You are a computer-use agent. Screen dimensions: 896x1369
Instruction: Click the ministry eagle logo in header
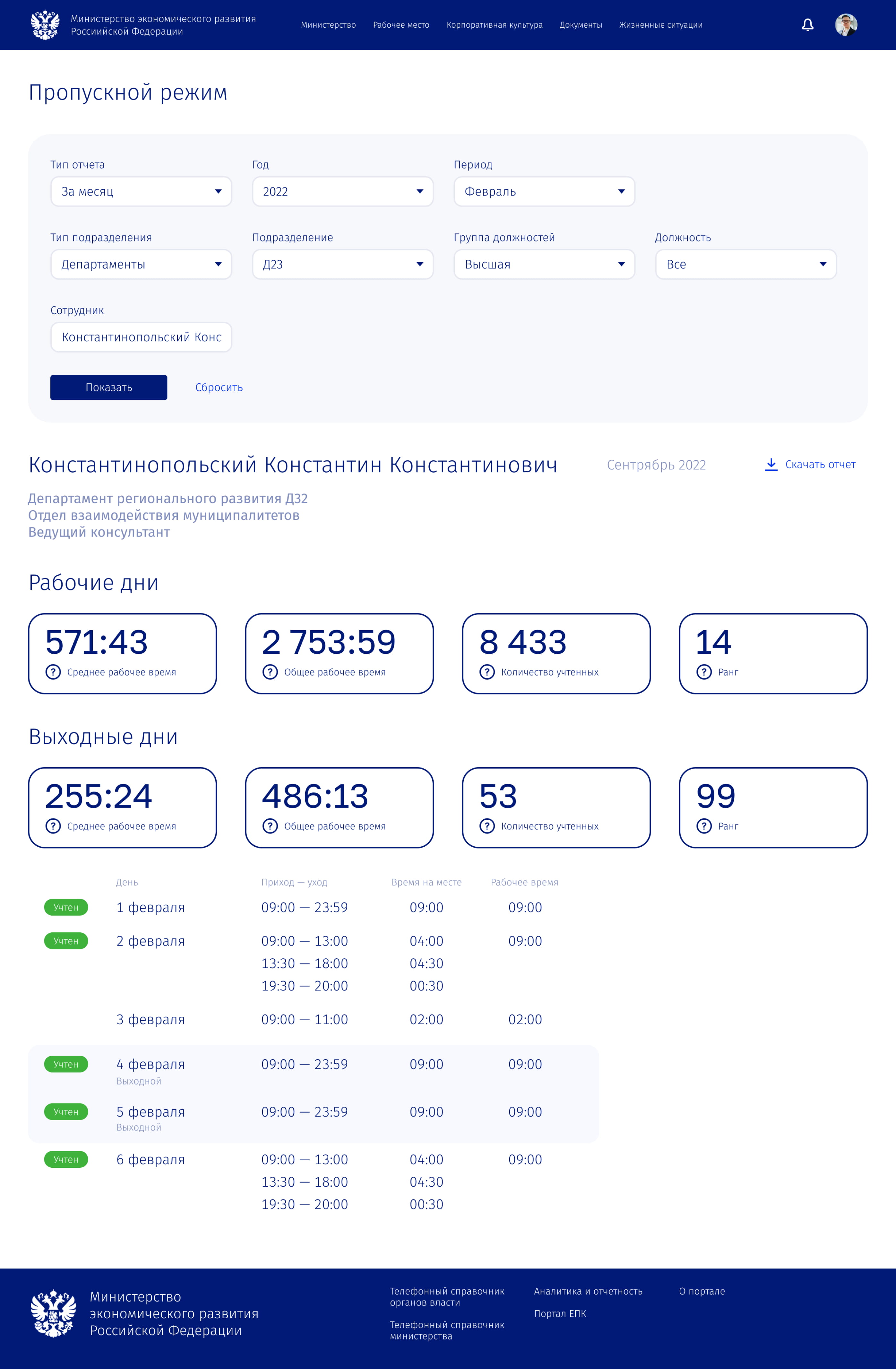pyautogui.click(x=45, y=25)
